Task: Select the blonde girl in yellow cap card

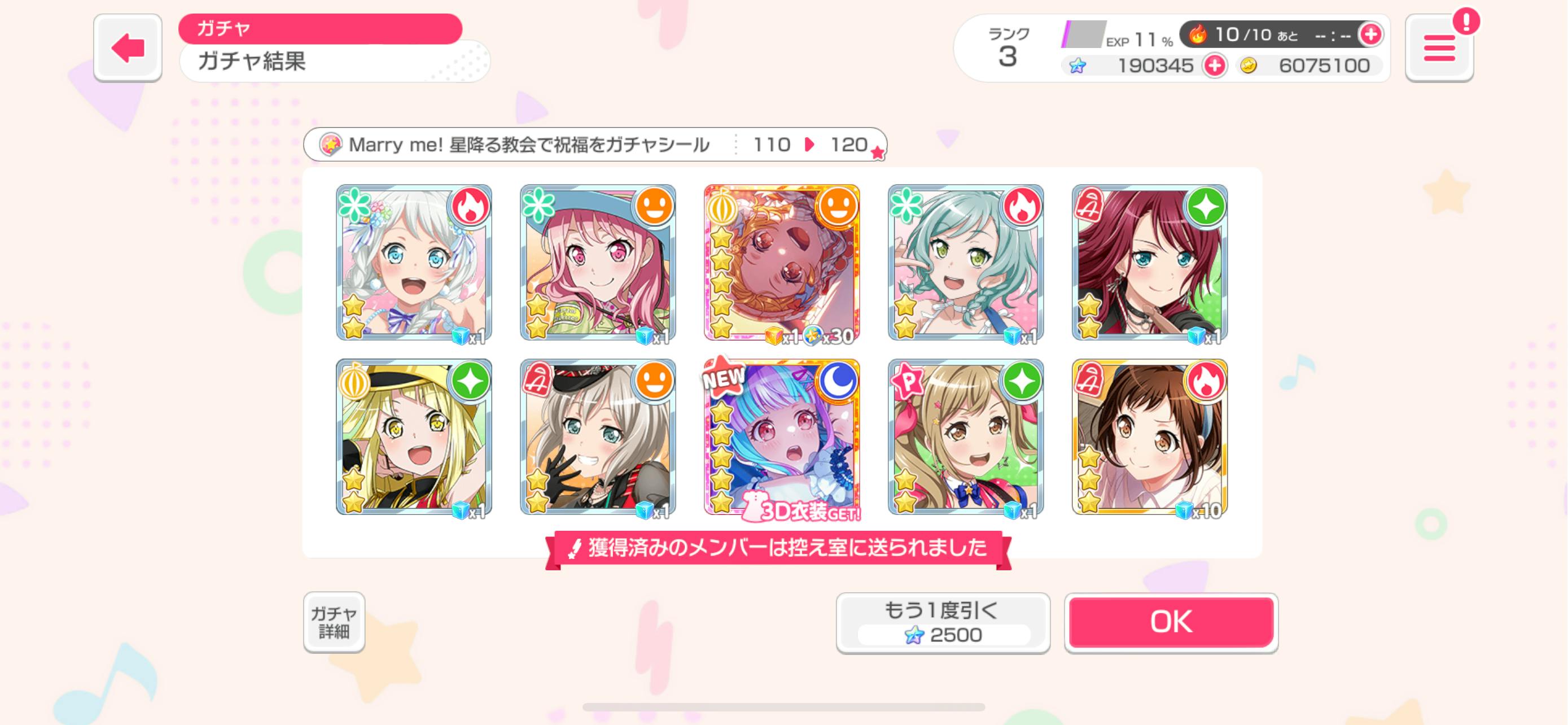Action: [414, 437]
